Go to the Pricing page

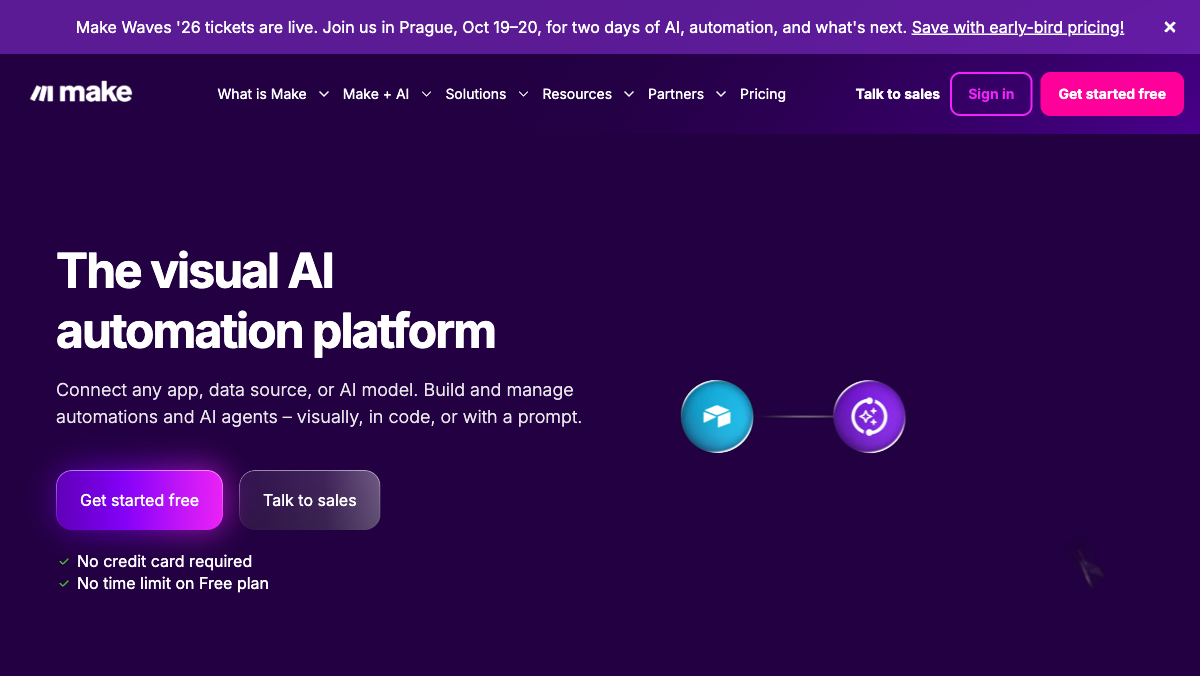pyautogui.click(x=763, y=94)
